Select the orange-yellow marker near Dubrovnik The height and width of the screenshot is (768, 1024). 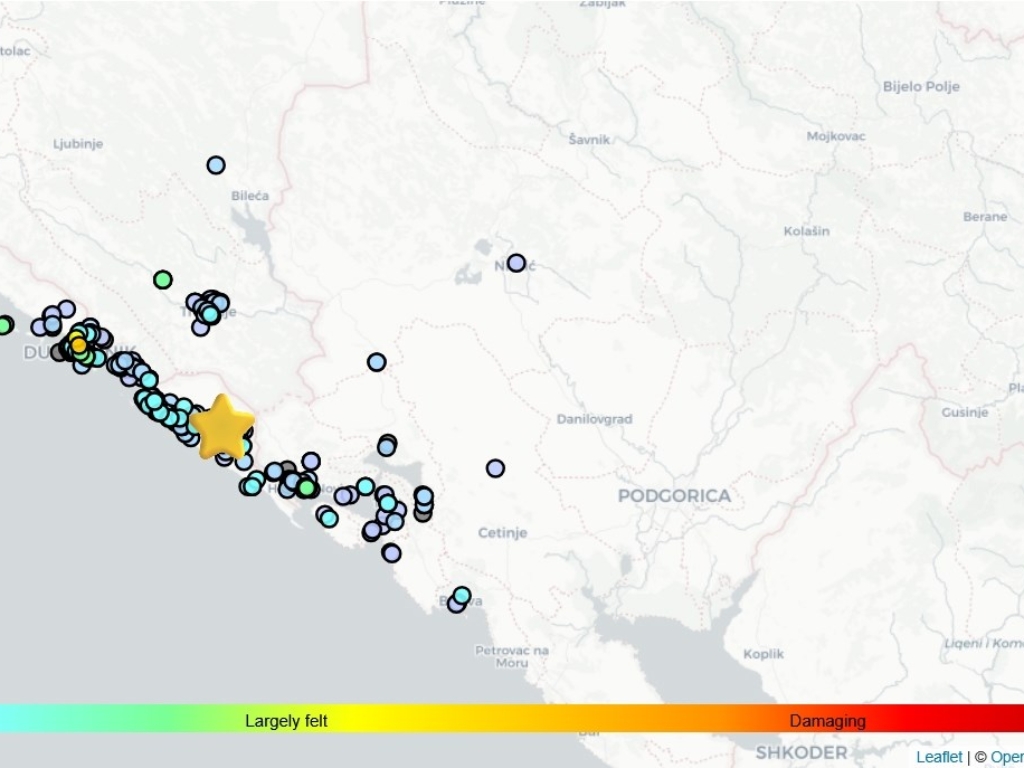pyautogui.click(x=78, y=345)
